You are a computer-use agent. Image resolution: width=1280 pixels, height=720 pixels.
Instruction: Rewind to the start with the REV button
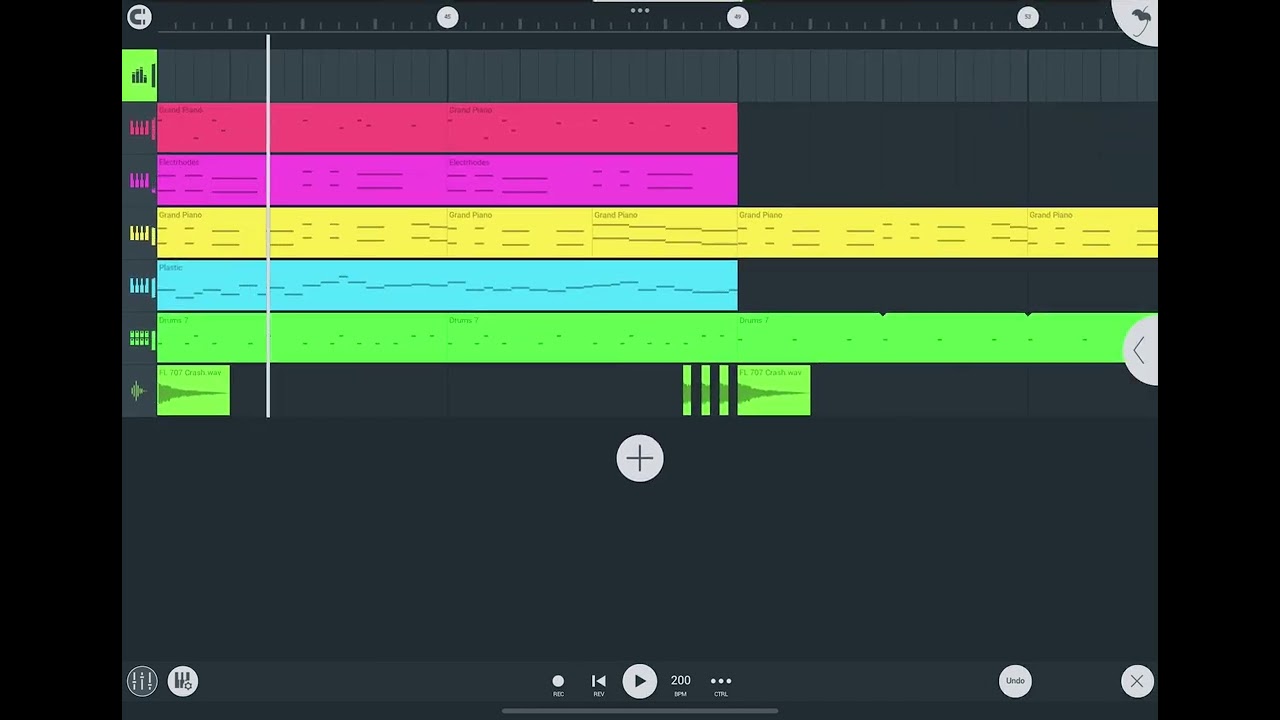click(599, 684)
